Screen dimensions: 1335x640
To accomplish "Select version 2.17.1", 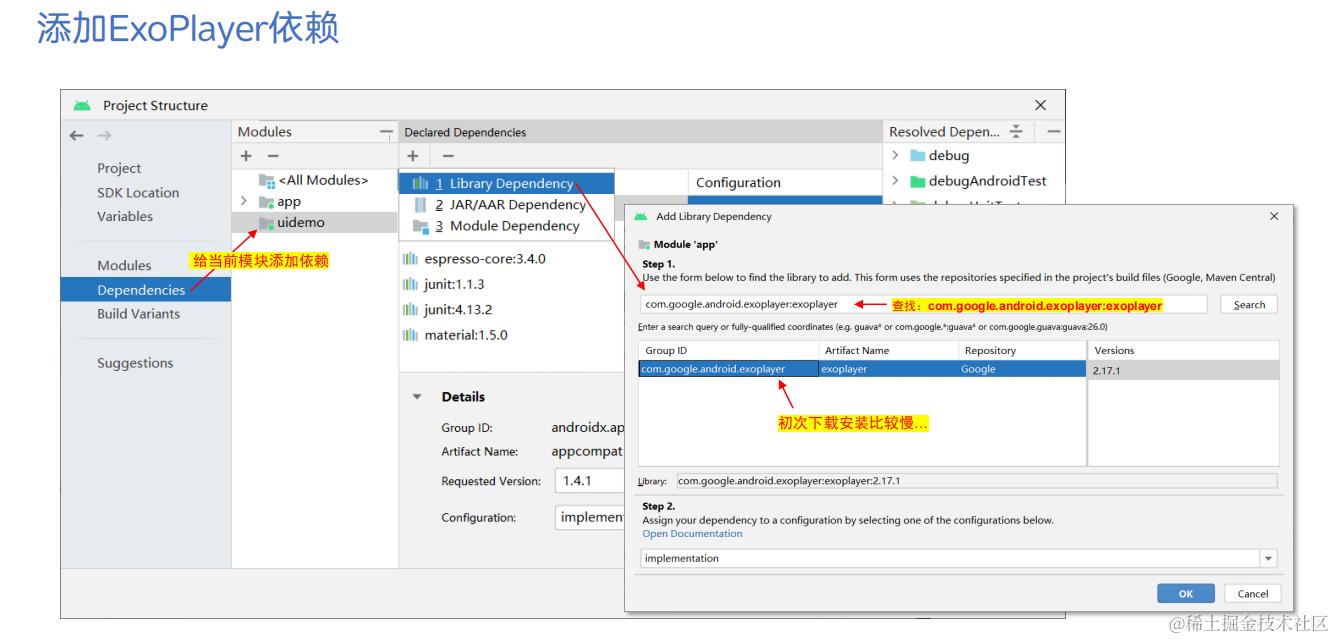I will [x=1183, y=369].
